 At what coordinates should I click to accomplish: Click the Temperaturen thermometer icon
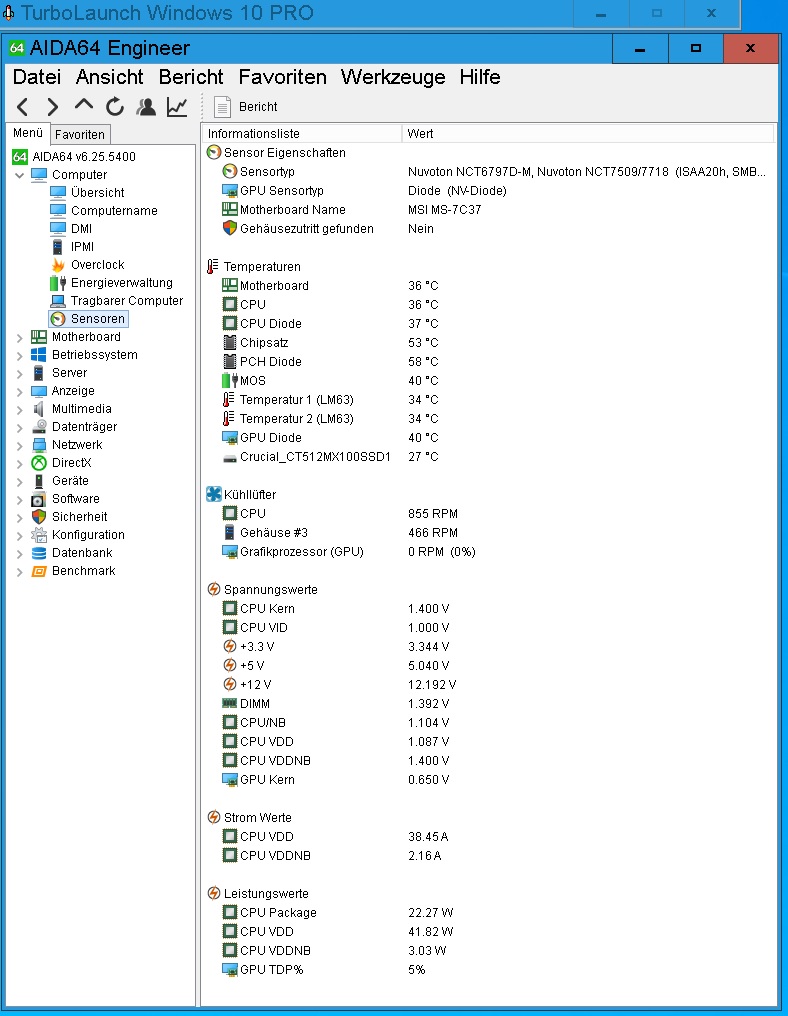[x=213, y=266]
